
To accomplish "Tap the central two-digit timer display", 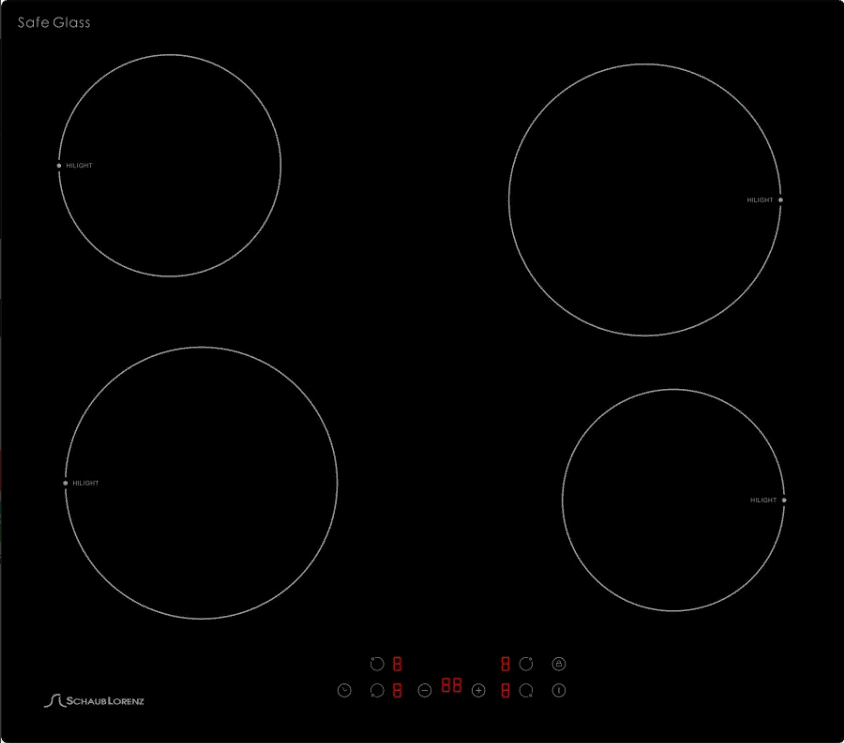I will coord(451,686).
